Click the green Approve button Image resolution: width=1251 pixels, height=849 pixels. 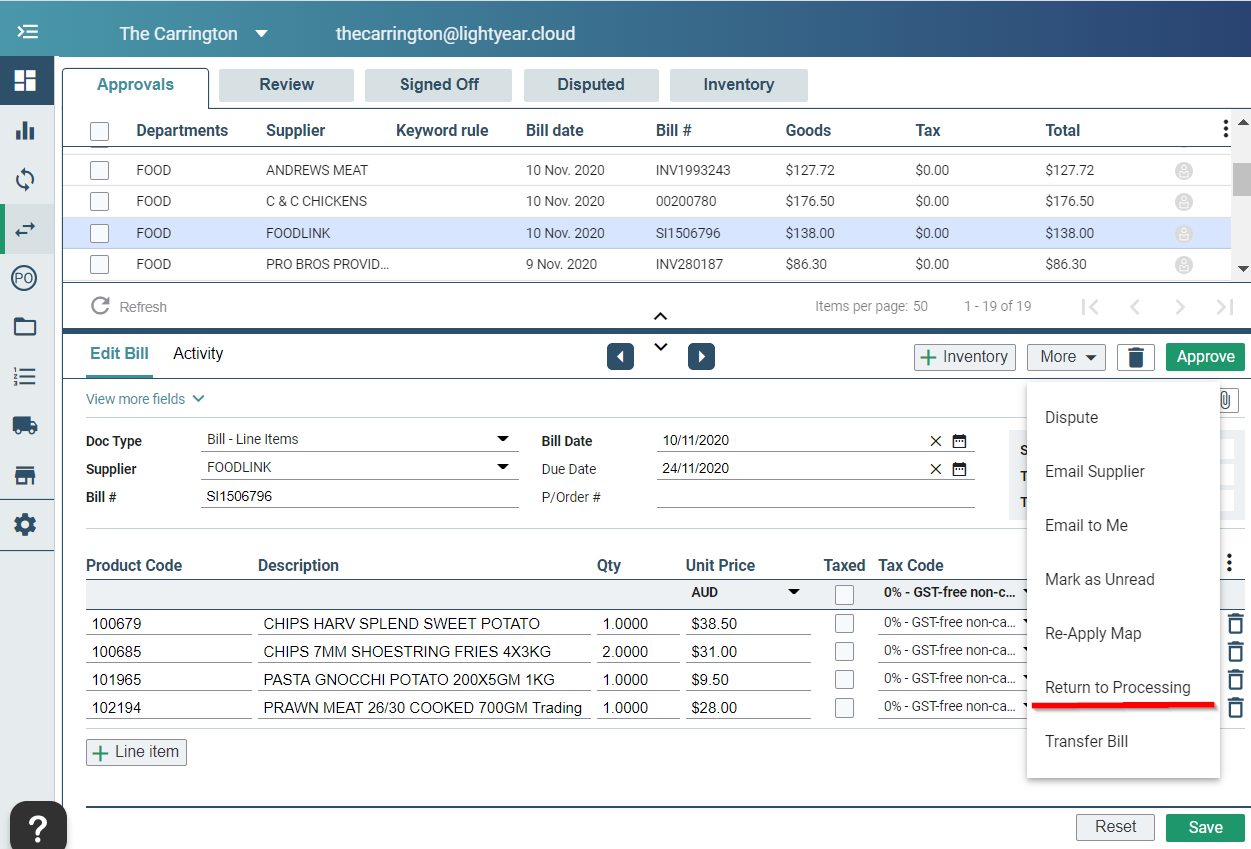click(x=1205, y=357)
